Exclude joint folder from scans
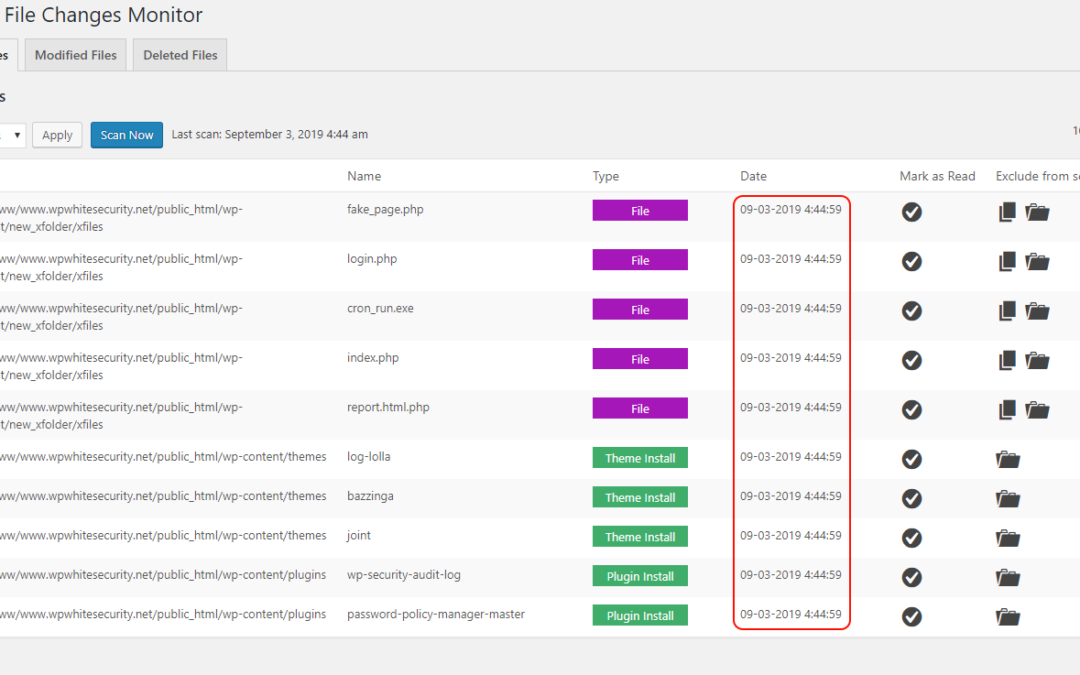 click(1008, 538)
